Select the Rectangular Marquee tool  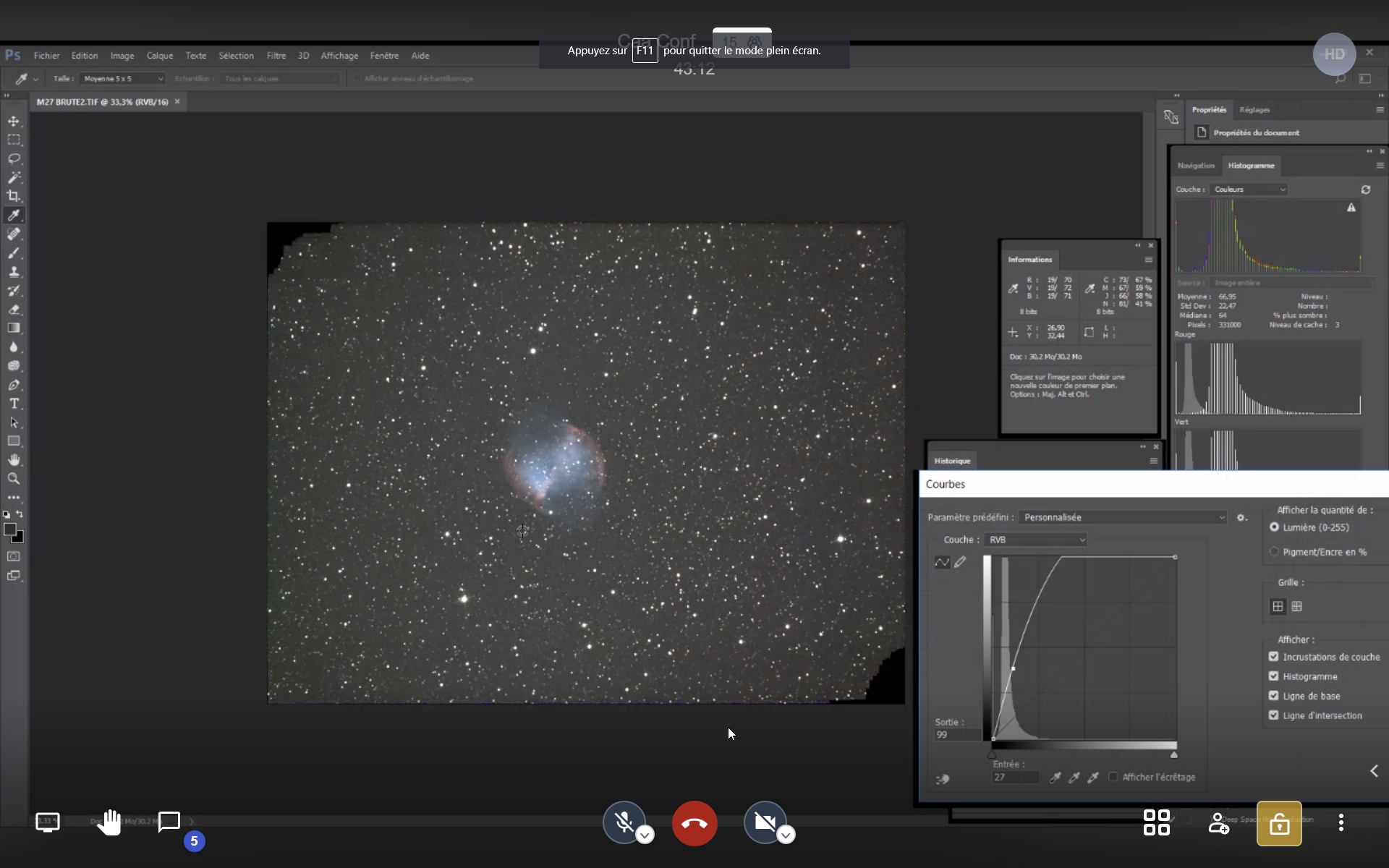(14, 140)
